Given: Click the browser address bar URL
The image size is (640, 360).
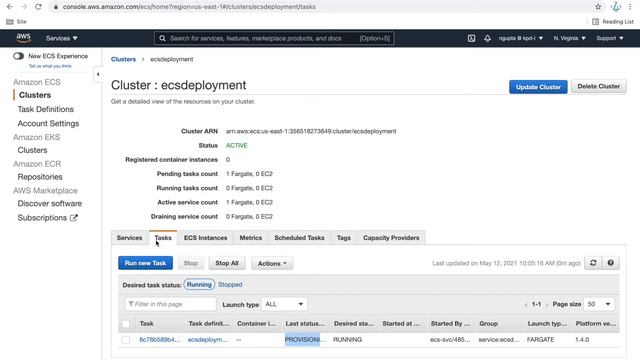Looking at the screenshot, I should pyautogui.click(x=189, y=7).
